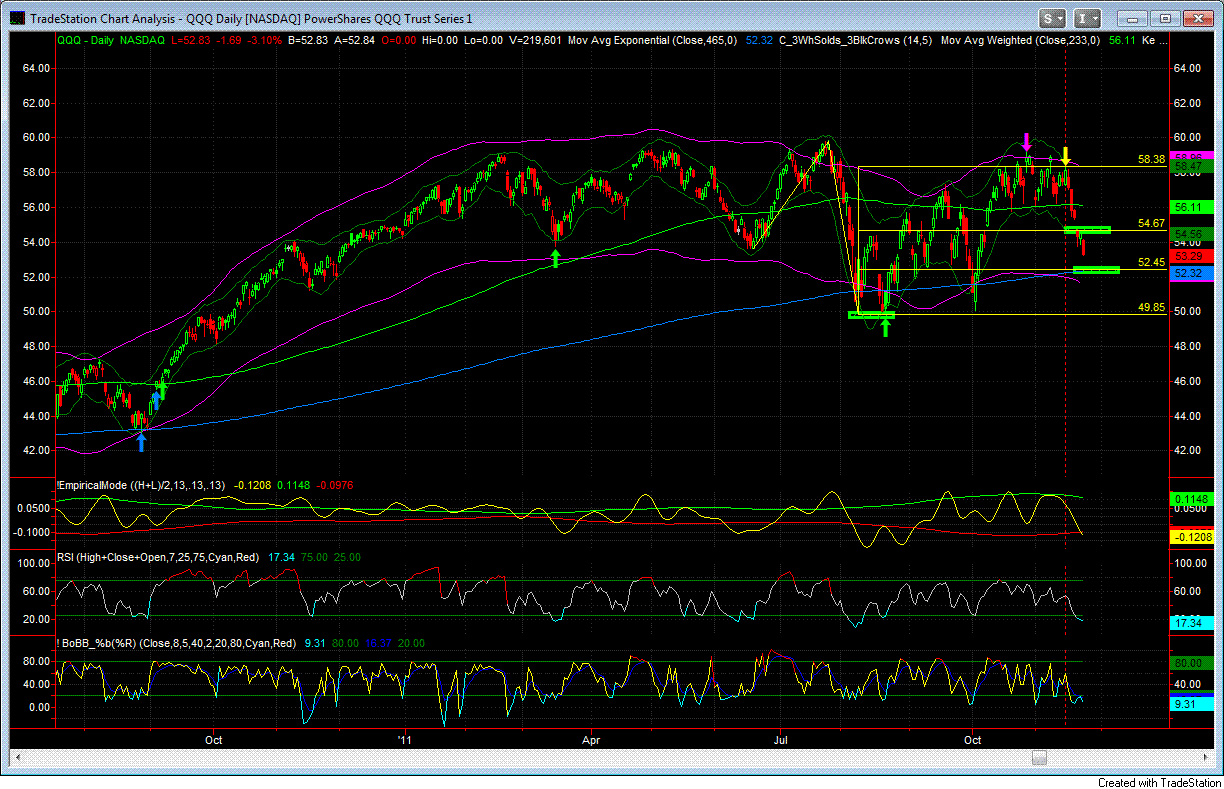Click the cyan 17.34 RSI axis tag

1190,623
